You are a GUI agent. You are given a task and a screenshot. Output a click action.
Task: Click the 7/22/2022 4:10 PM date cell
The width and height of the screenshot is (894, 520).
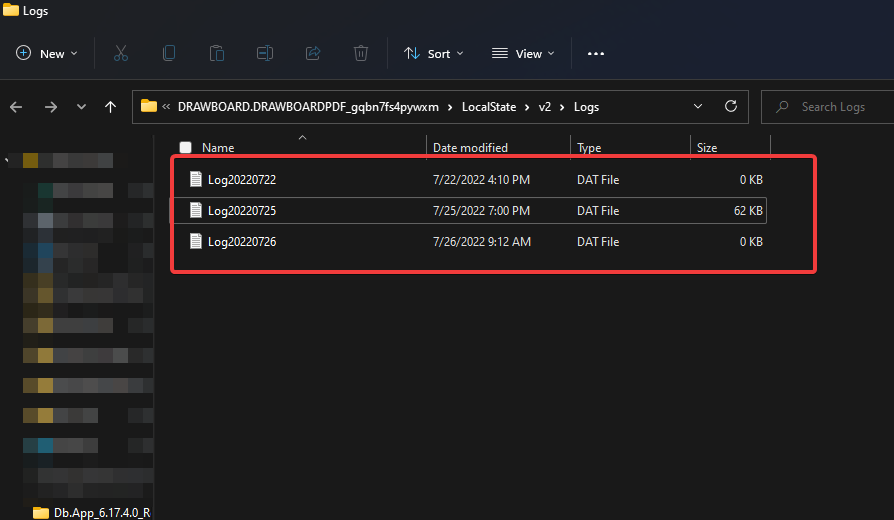point(481,180)
